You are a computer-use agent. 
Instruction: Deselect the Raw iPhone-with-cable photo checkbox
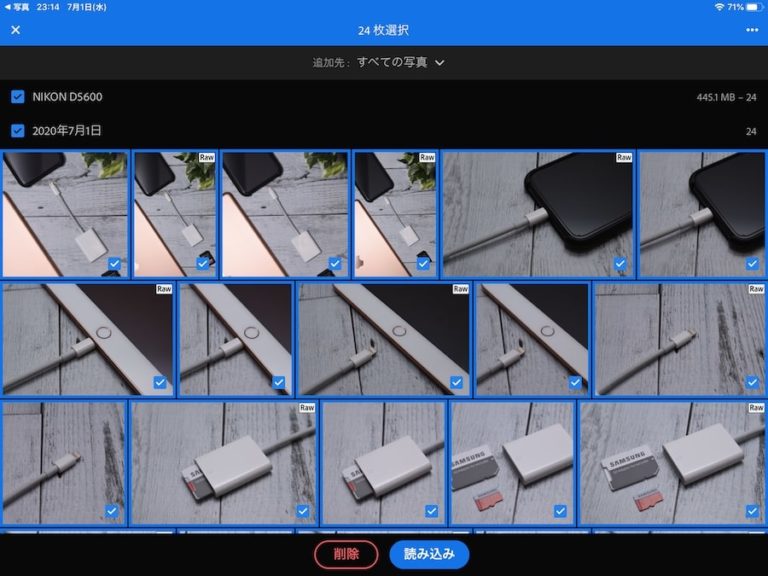620,264
